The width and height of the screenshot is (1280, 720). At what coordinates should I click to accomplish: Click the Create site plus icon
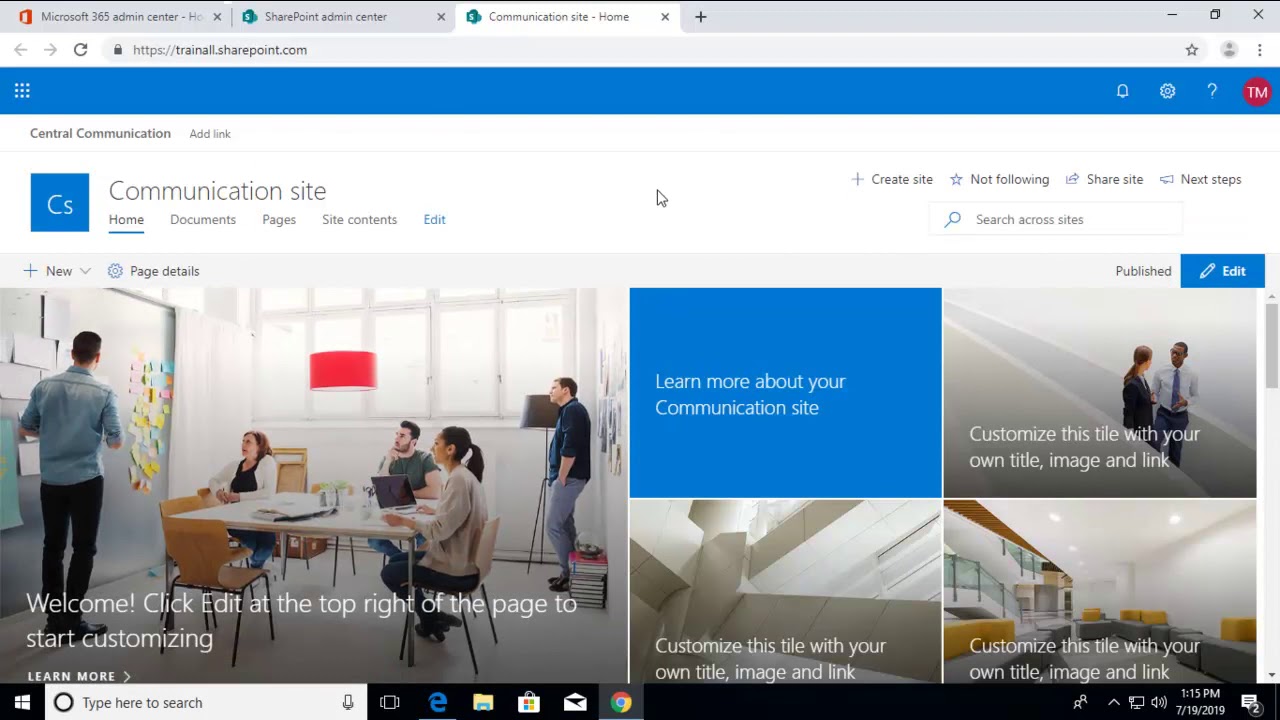(x=857, y=179)
